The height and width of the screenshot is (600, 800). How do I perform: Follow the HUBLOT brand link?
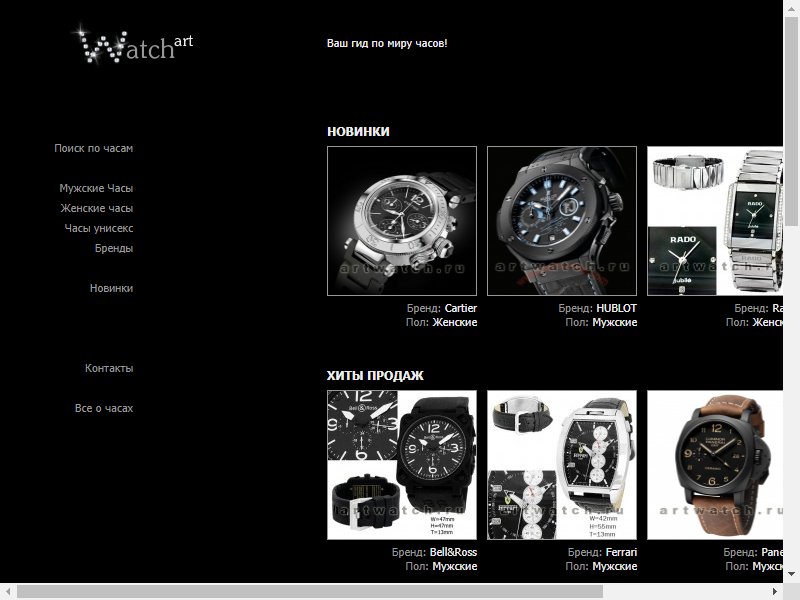coord(616,308)
